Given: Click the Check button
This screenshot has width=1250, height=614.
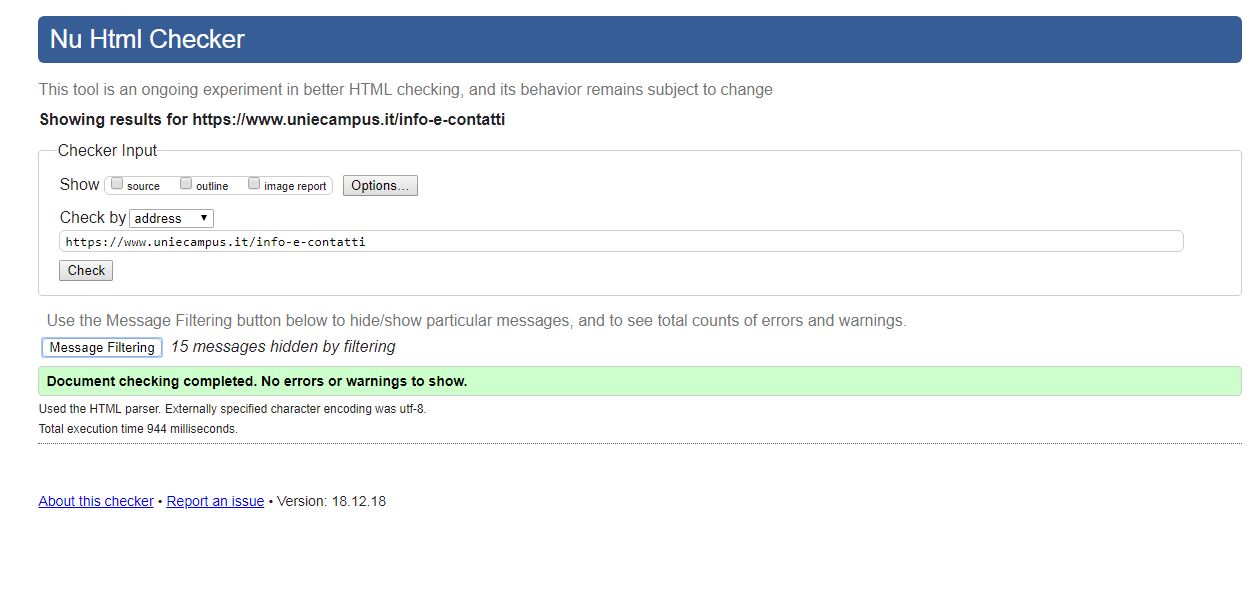Looking at the screenshot, I should click(x=86, y=271).
